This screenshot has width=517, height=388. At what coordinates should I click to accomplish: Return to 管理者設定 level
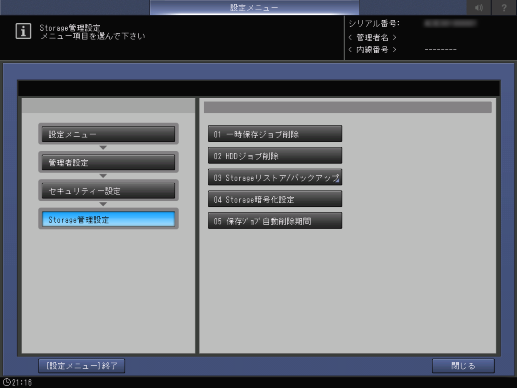(x=108, y=162)
